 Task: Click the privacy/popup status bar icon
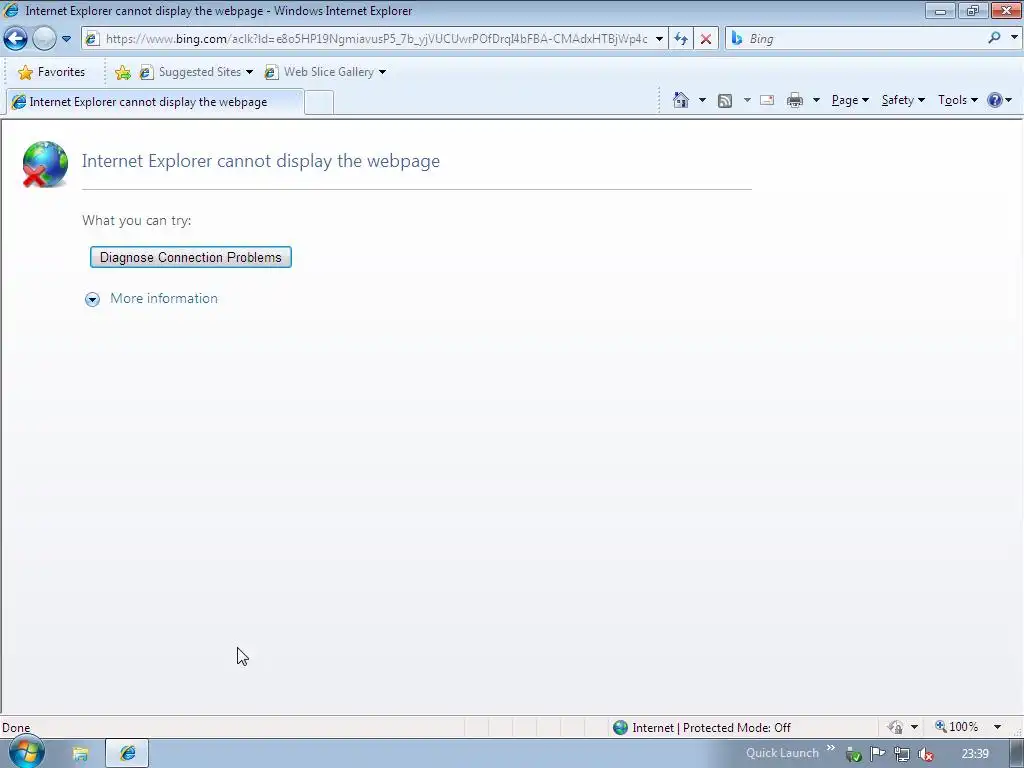896,727
